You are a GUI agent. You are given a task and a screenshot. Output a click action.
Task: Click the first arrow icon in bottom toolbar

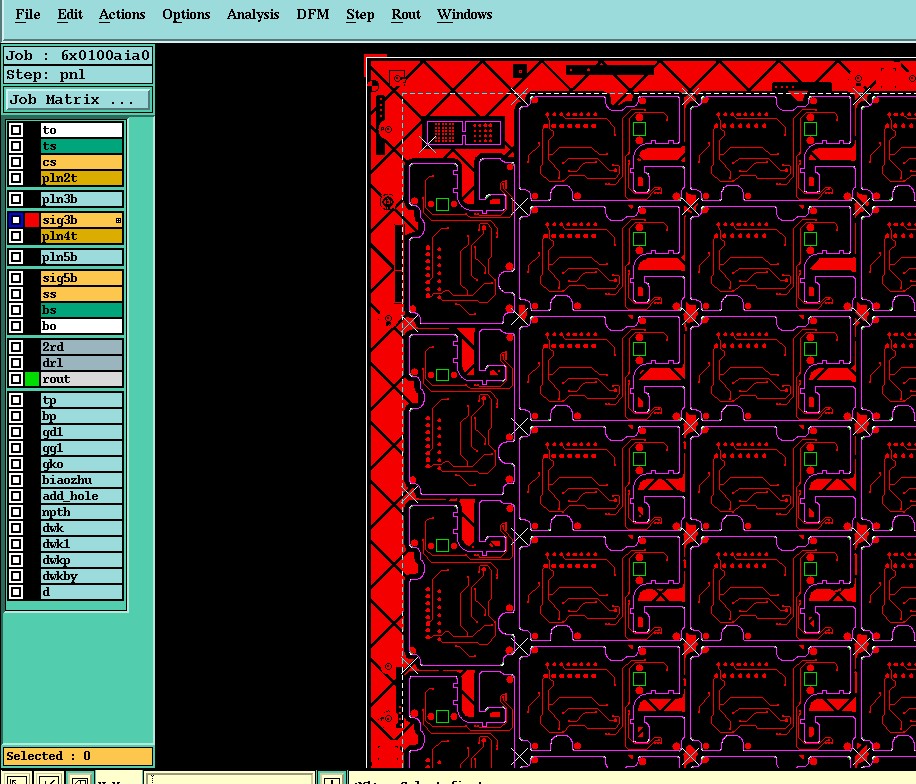[16, 779]
